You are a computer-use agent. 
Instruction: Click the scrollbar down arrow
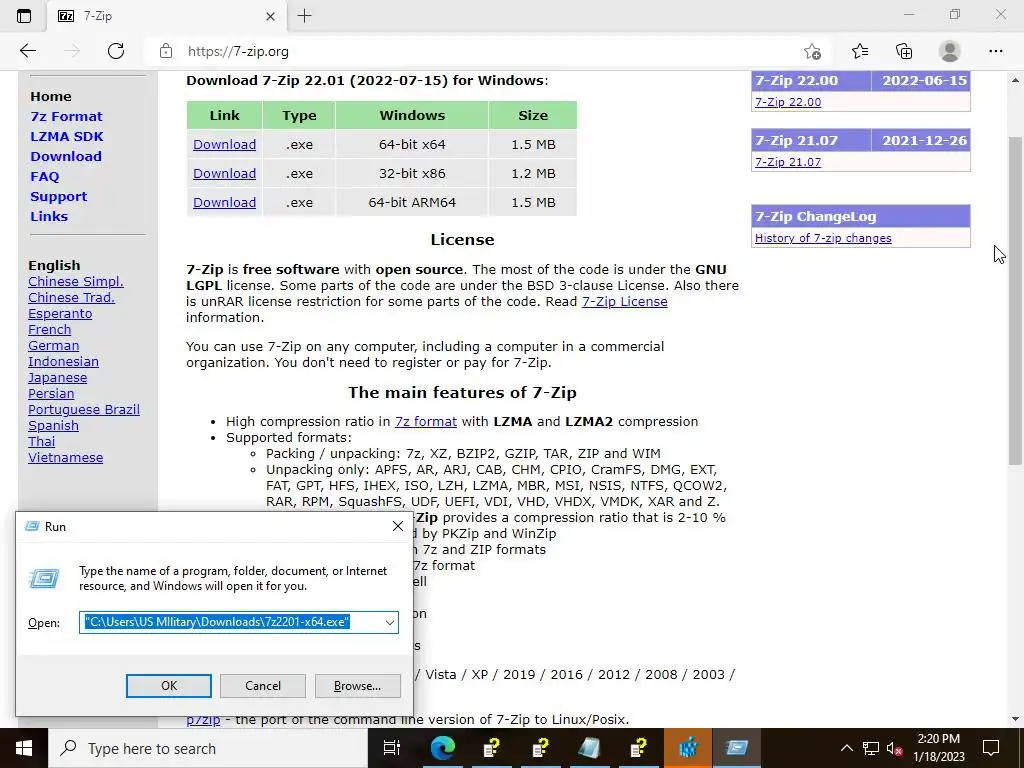click(1015, 719)
